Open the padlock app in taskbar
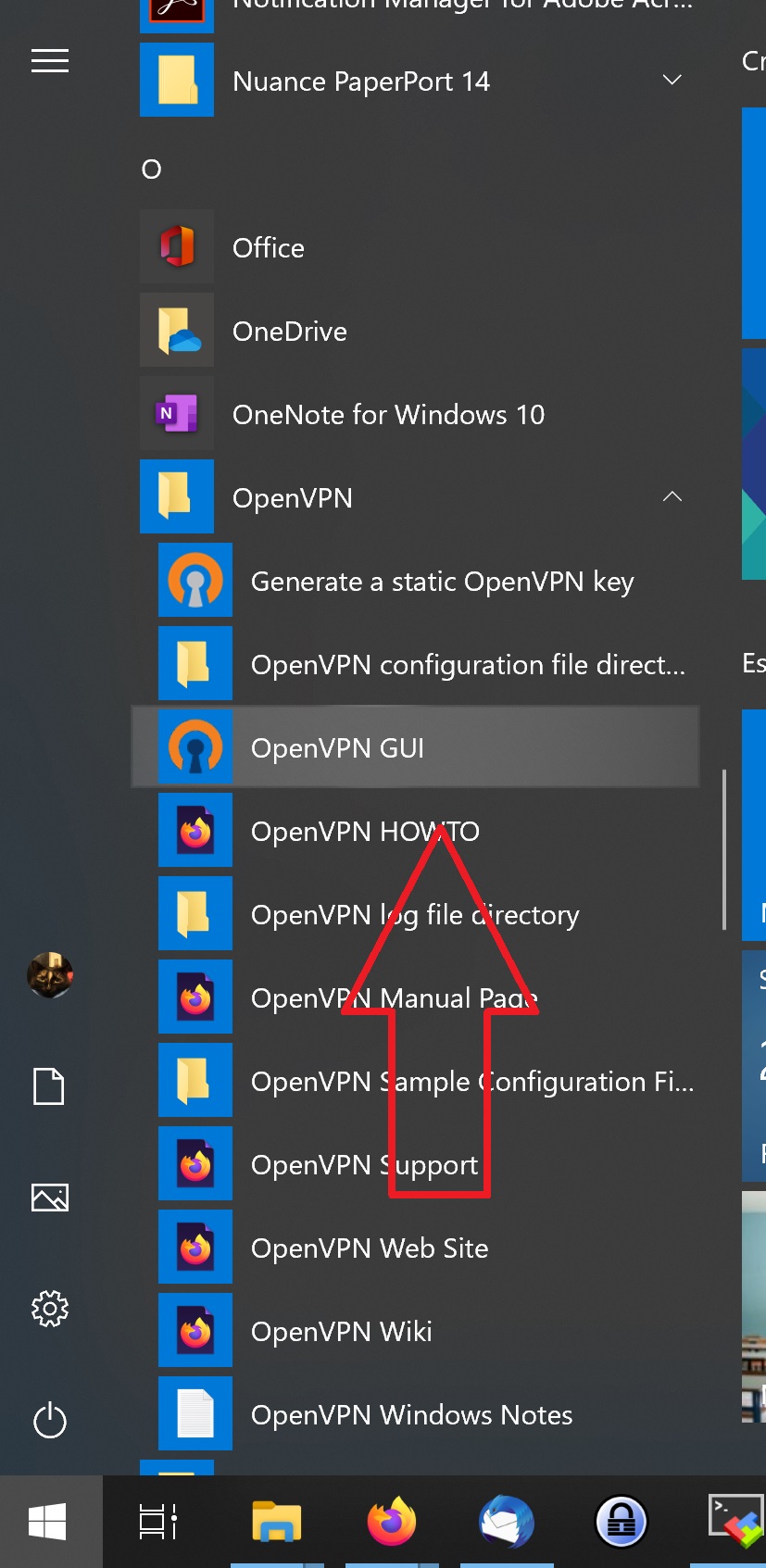The width and height of the screenshot is (766, 1568). pyautogui.click(x=621, y=1522)
